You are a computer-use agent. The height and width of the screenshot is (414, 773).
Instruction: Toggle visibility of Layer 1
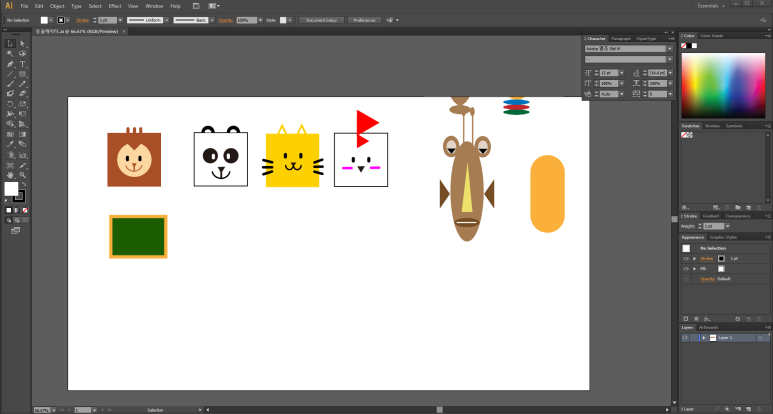(685, 338)
